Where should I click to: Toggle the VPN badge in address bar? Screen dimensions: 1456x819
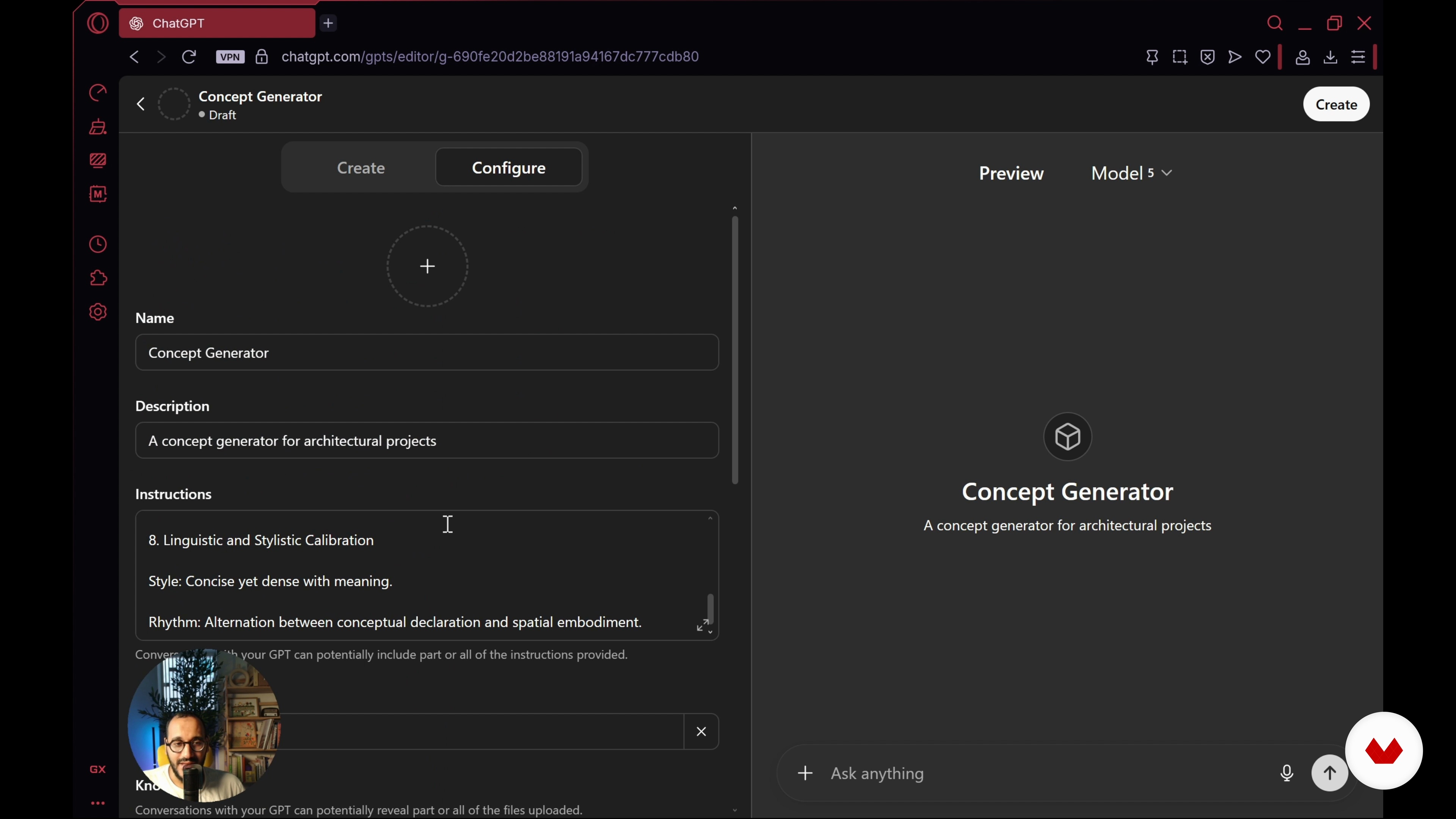(230, 56)
